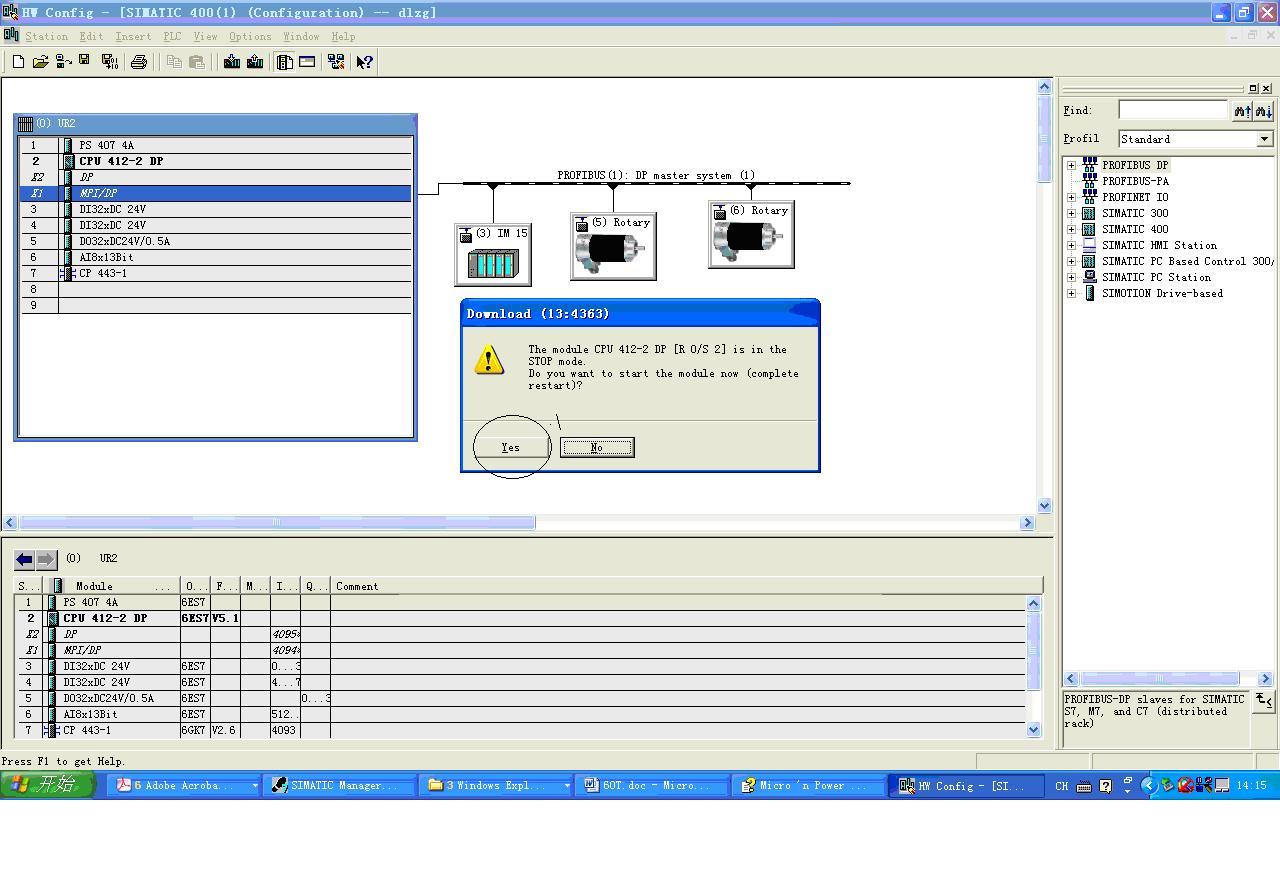The image size is (1280, 889).
Task: Select the (6) Rotary drive icon
Action: [751, 234]
